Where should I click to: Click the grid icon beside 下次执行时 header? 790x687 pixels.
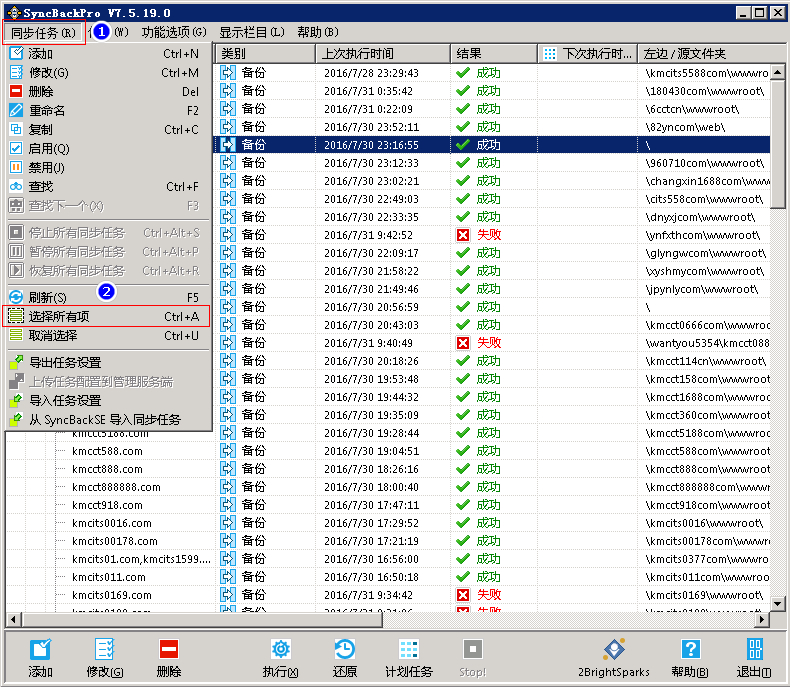click(550, 53)
